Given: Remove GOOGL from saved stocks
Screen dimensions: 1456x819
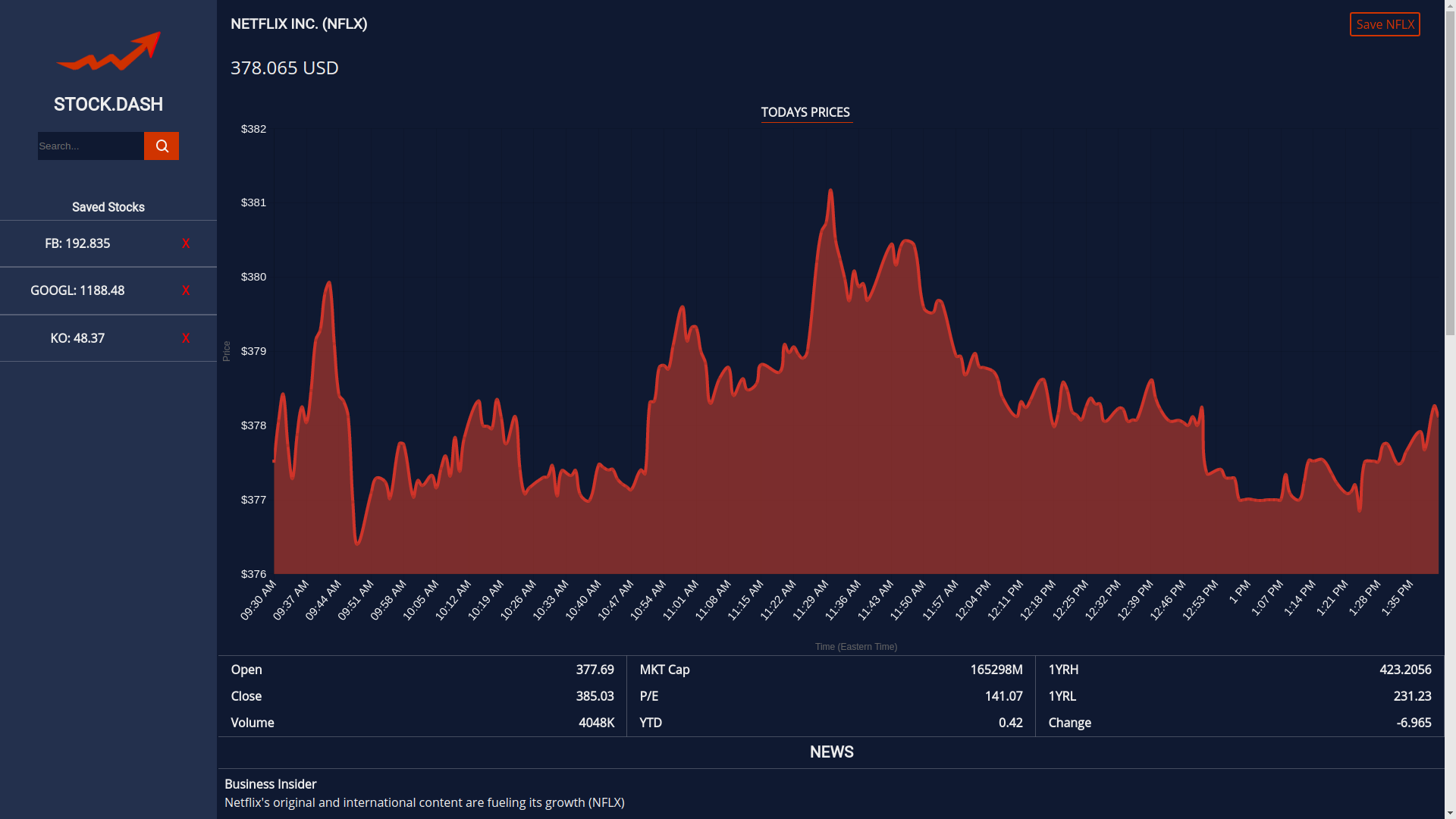Looking at the screenshot, I should [186, 290].
